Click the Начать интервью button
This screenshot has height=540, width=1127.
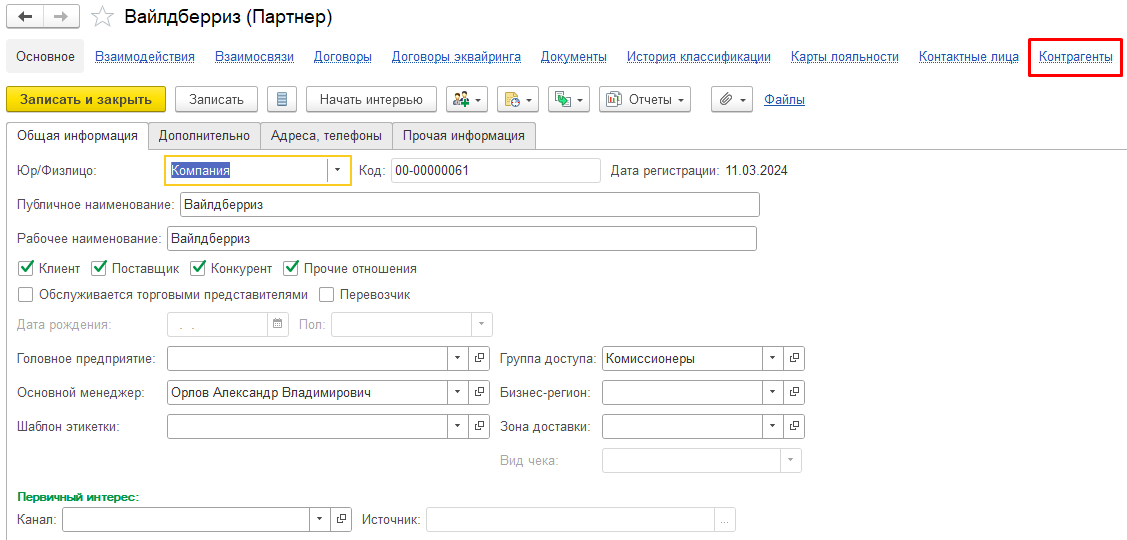(371, 100)
